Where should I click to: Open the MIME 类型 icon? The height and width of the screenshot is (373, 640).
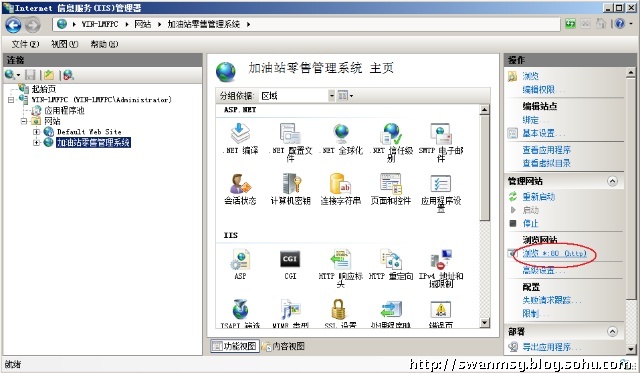(x=290, y=309)
